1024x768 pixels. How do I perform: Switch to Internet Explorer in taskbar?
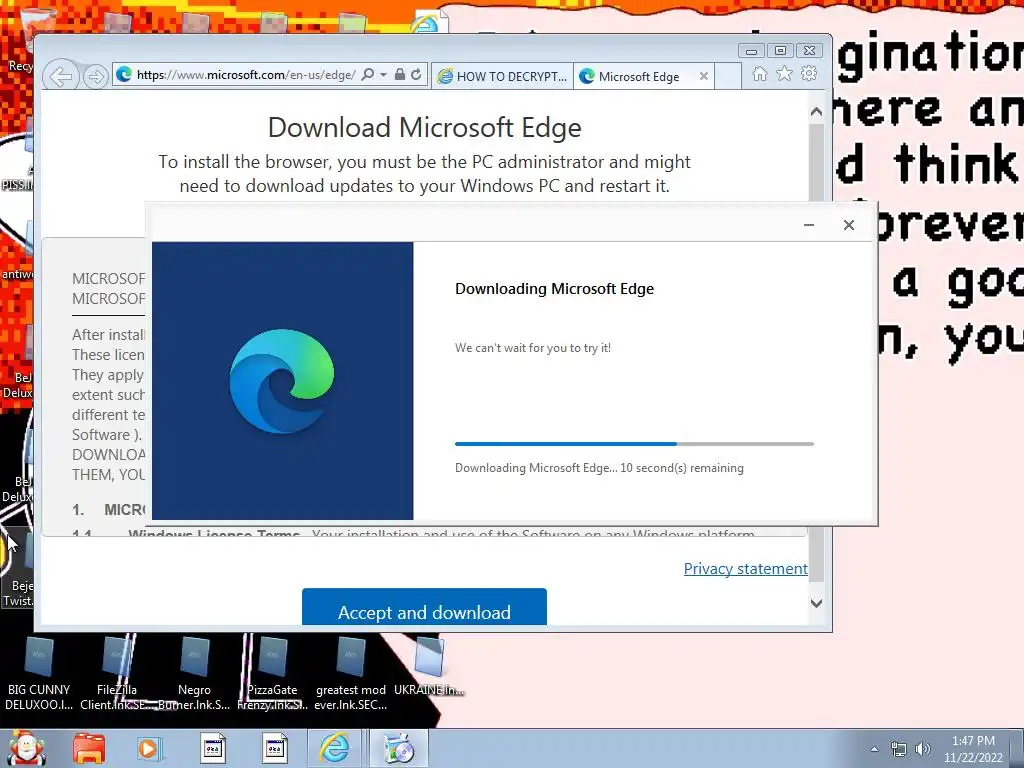point(334,748)
